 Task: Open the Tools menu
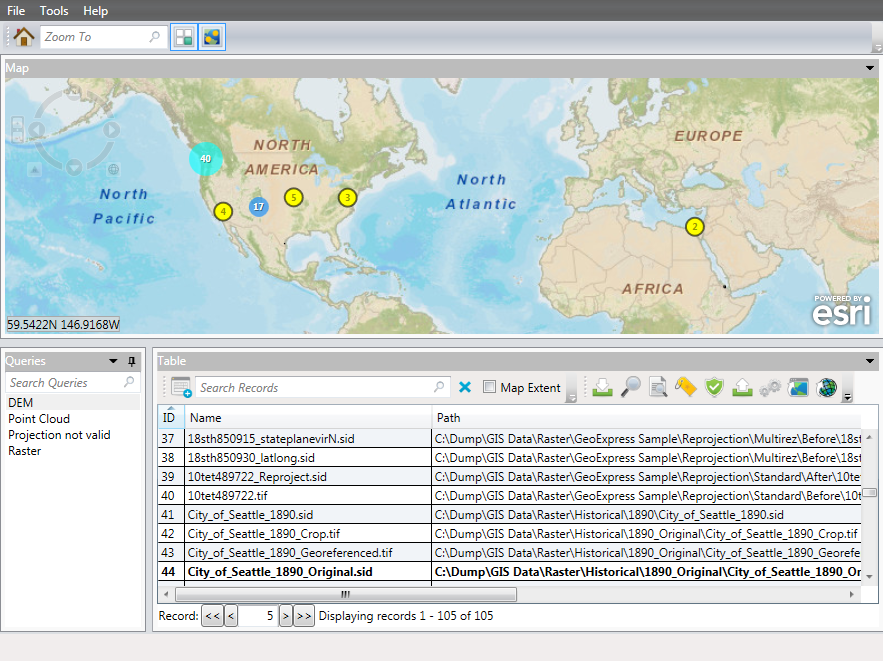click(53, 11)
